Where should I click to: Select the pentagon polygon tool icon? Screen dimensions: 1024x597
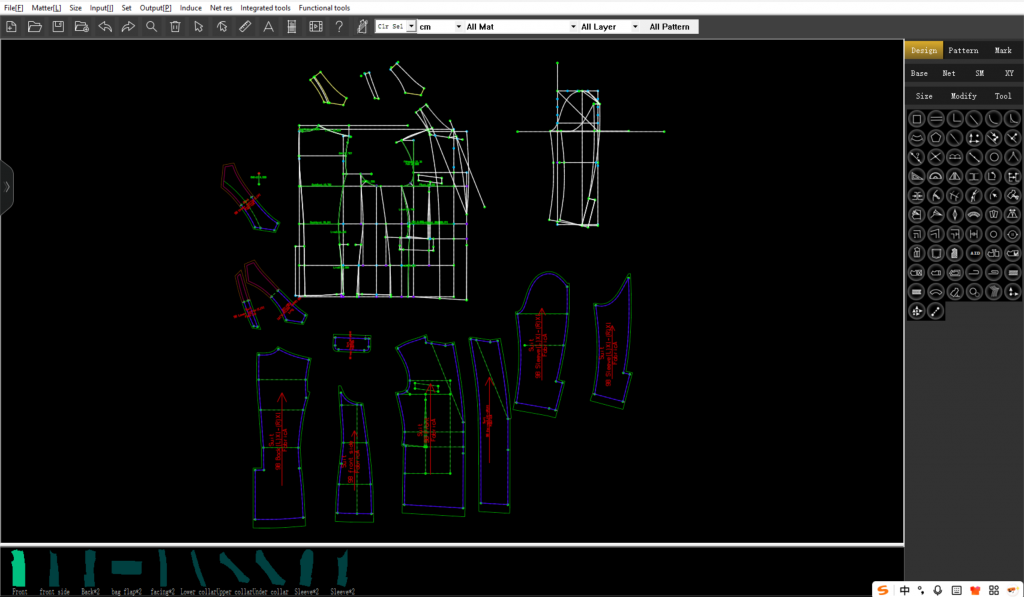(x=935, y=138)
